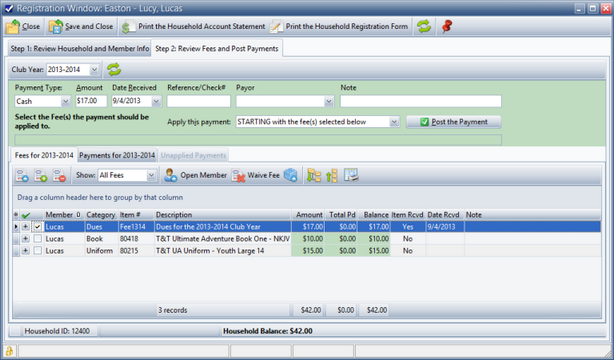Print the Household Registration Form
The height and width of the screenshot is (360, 614).
pos(339,27)
